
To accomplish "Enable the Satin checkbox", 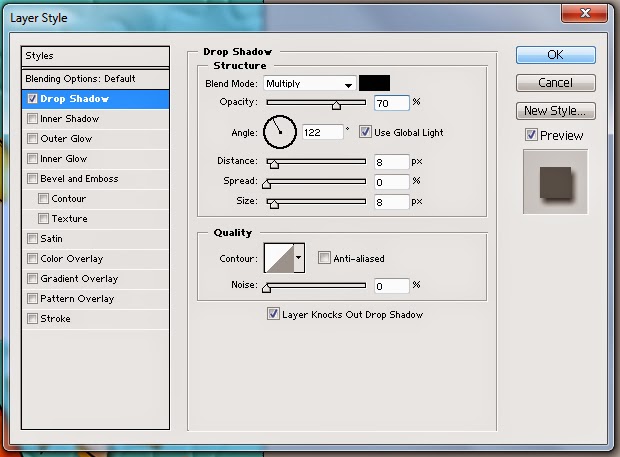I will (x=32, y=238).
